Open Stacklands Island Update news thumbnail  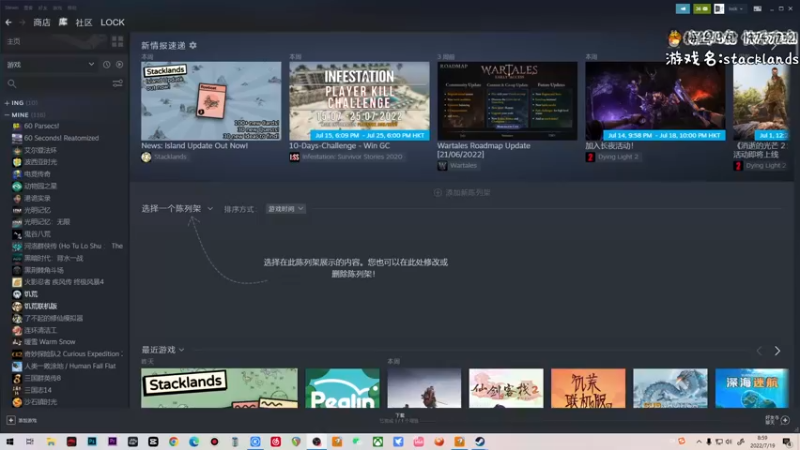pos(211,101)
